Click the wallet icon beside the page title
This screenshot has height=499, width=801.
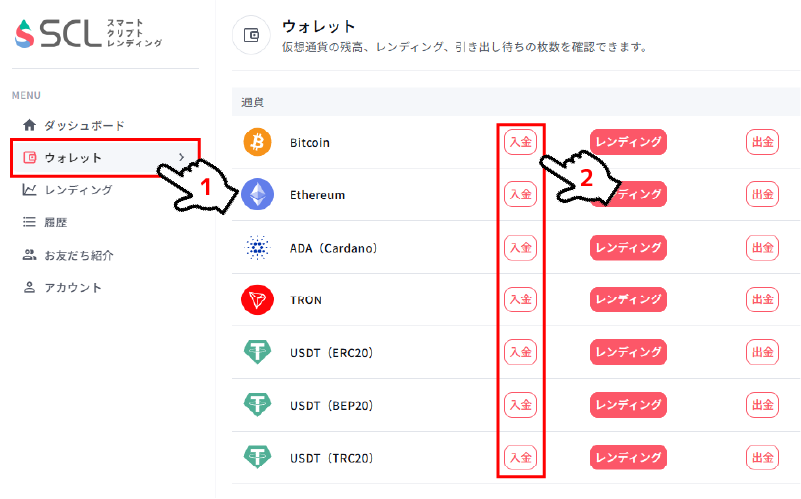click(252, 36)
